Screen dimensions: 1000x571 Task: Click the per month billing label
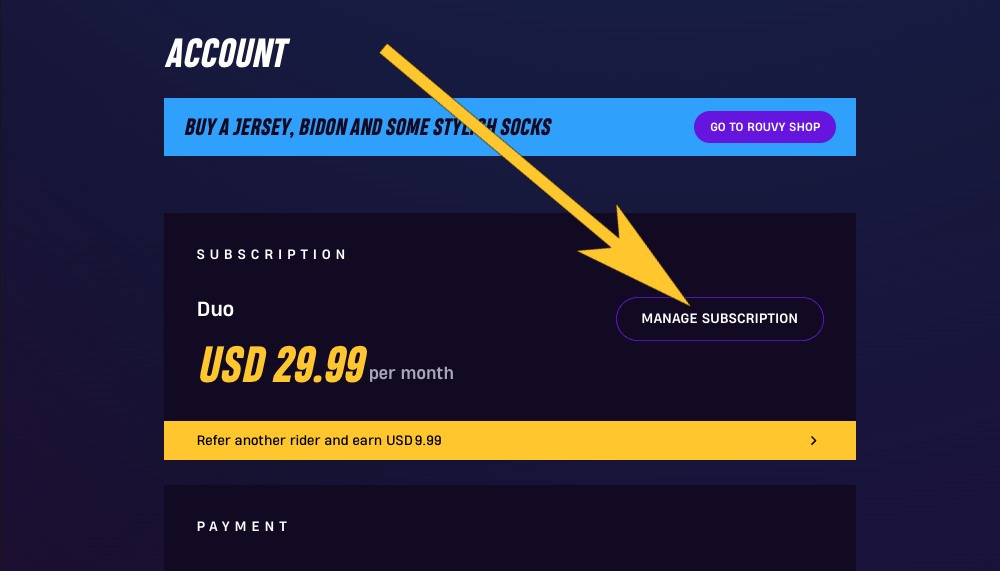pos(411,373)
